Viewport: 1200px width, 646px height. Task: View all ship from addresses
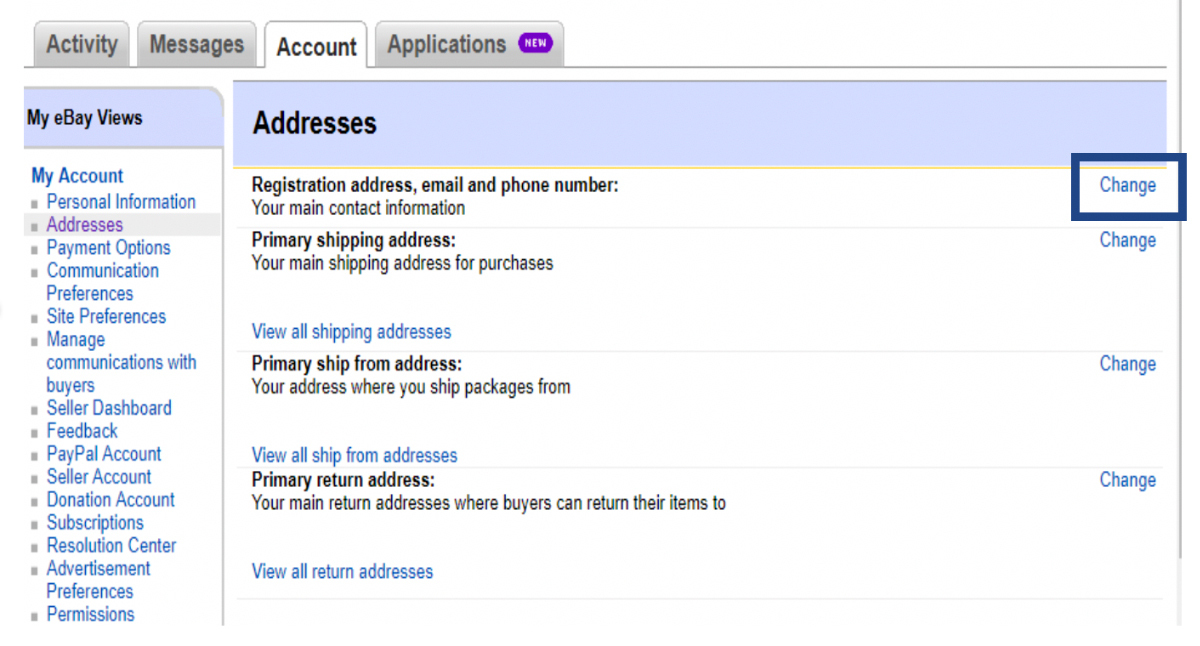tap(354, 456)
